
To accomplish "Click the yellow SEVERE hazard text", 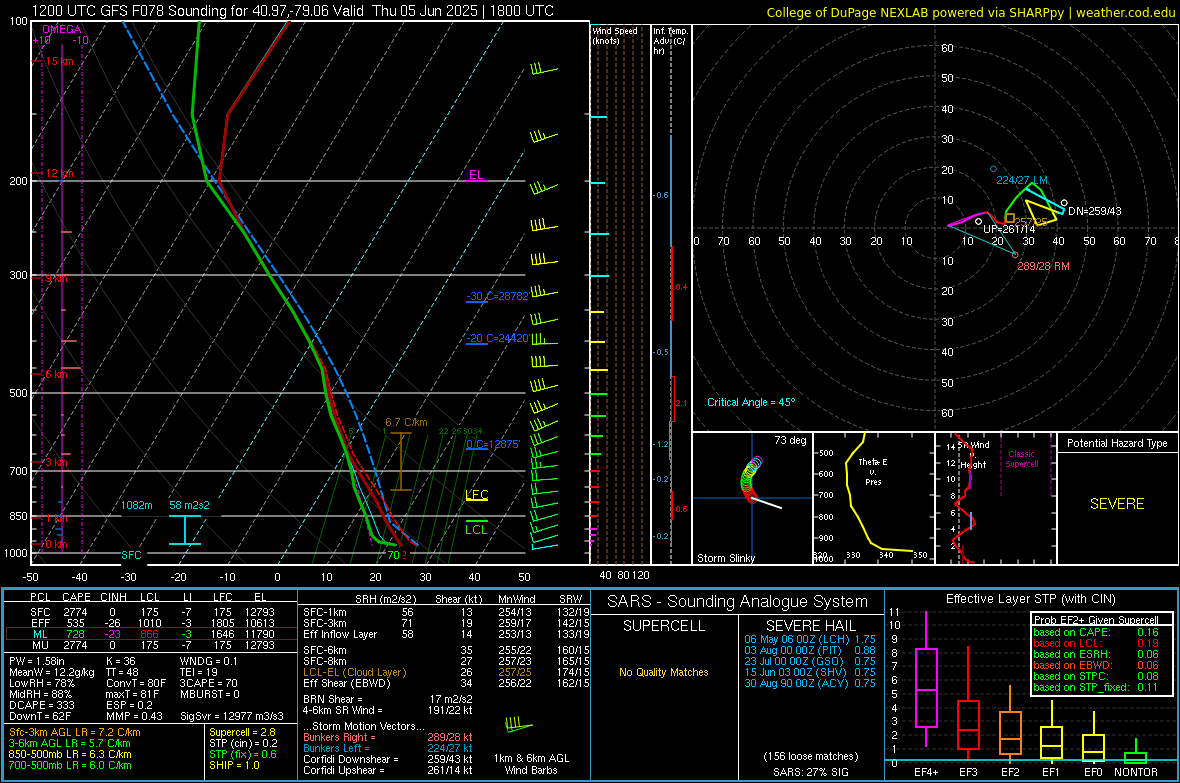I will click(1117, 504).
